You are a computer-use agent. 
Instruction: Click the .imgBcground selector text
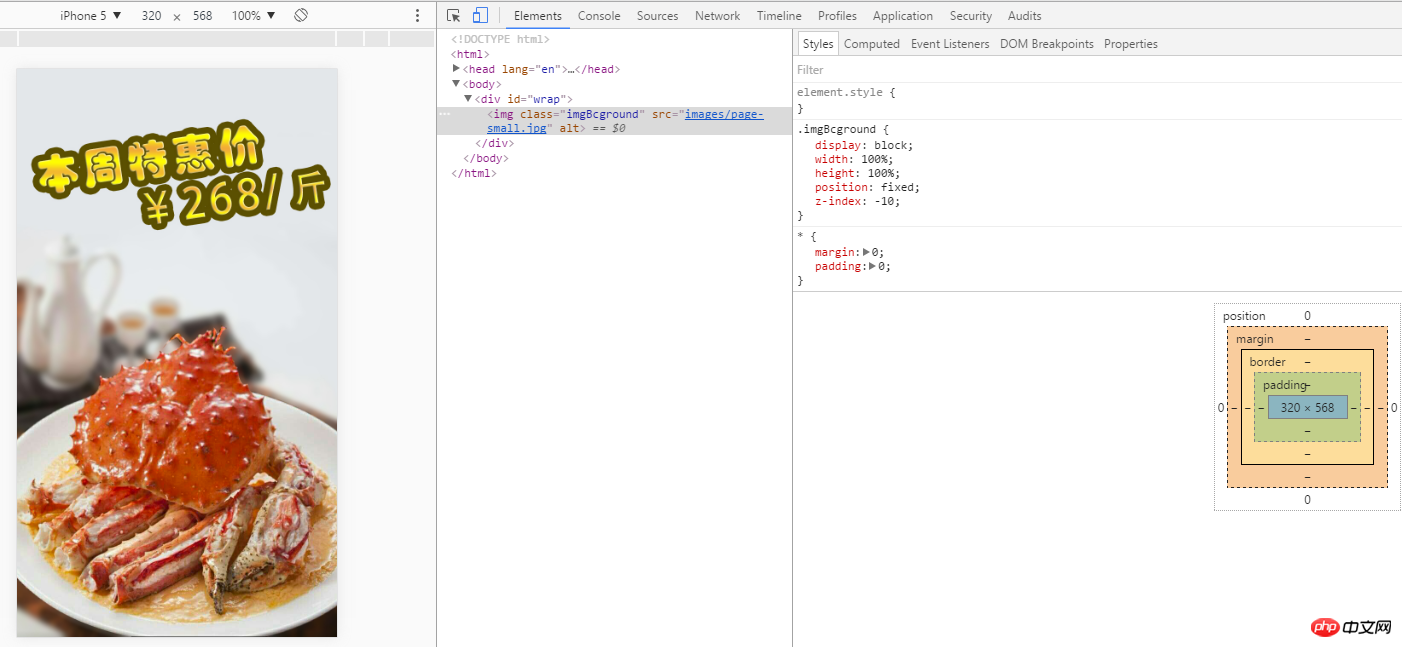(x=836, y=129)
